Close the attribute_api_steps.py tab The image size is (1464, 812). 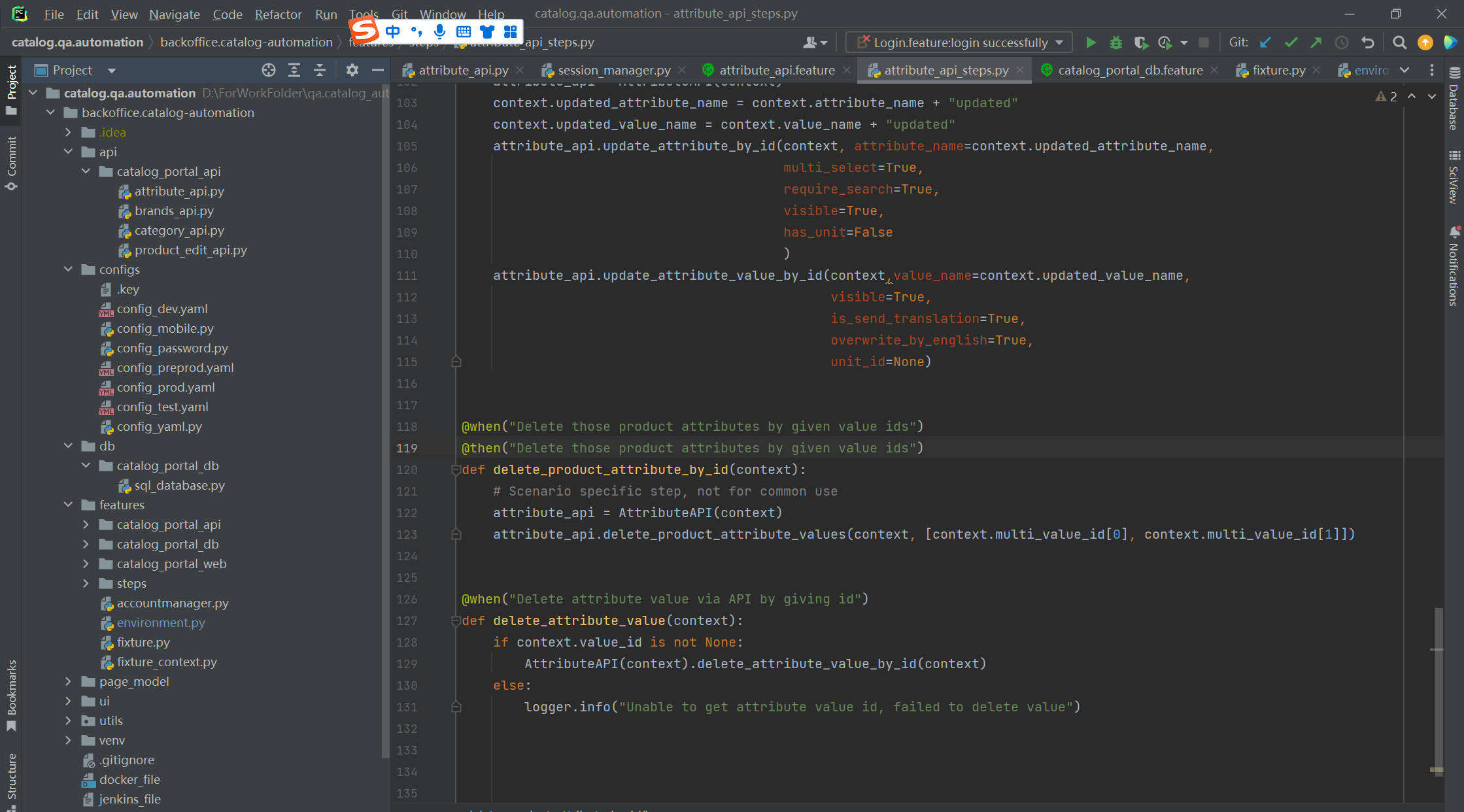[x=1020, y=70]
